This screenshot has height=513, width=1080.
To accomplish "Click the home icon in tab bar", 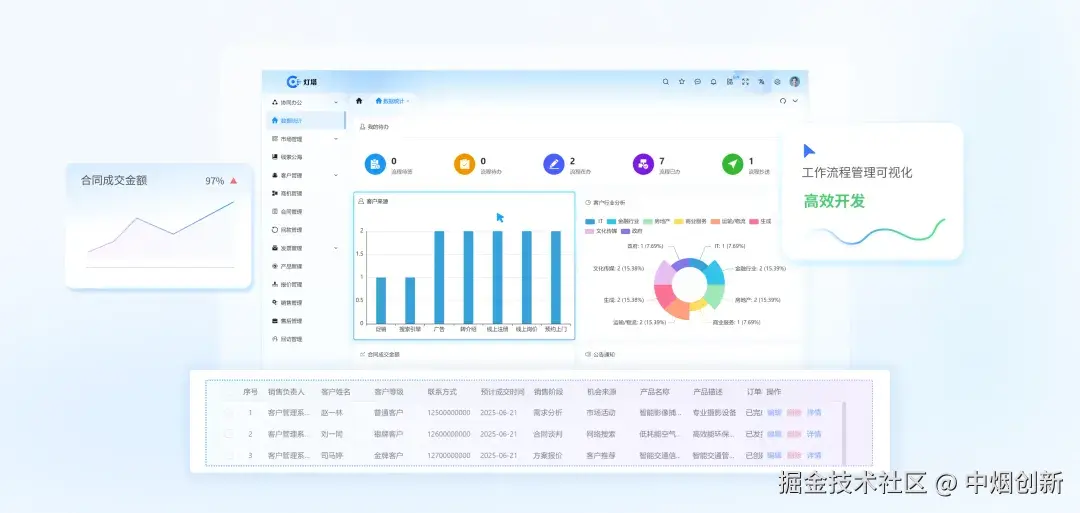I will pyautogui.click(x=359, y=101).
